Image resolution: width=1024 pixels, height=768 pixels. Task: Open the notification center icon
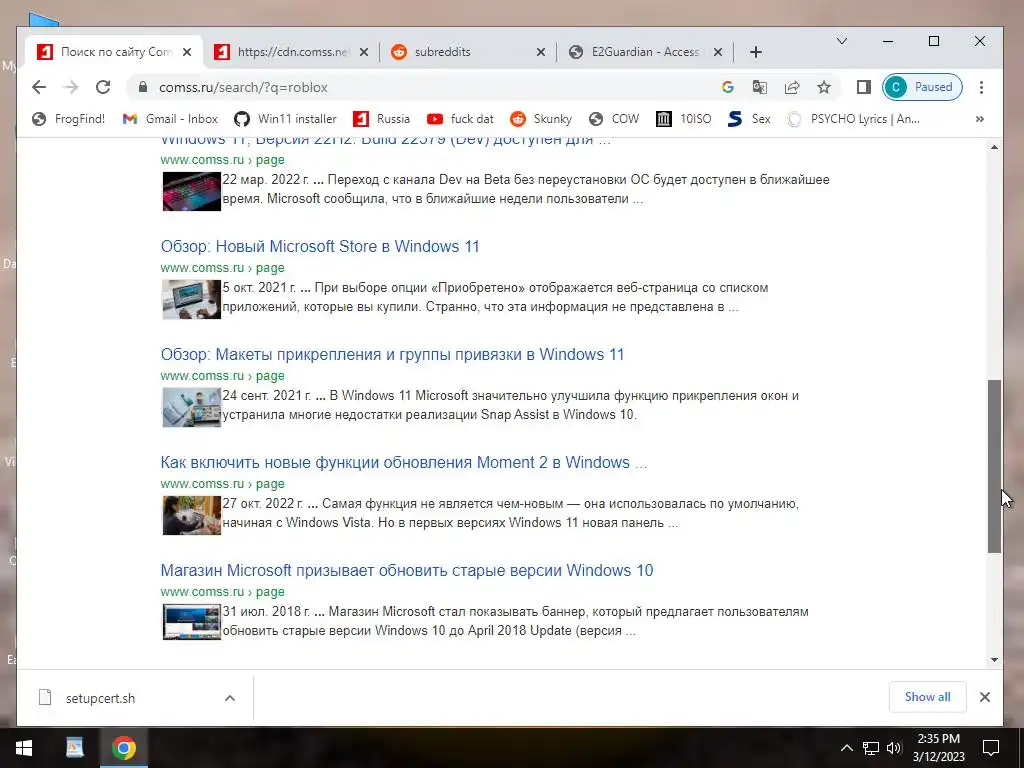(991, 748)
